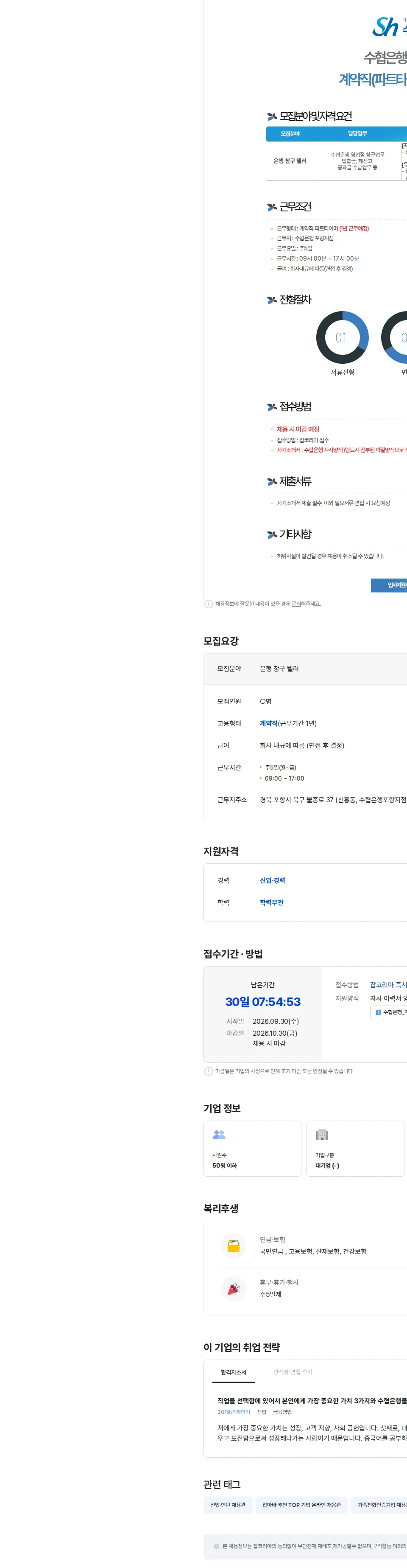Click the 담당업무 table header
The image size is (407, 1568).
[x=358, y=133]
